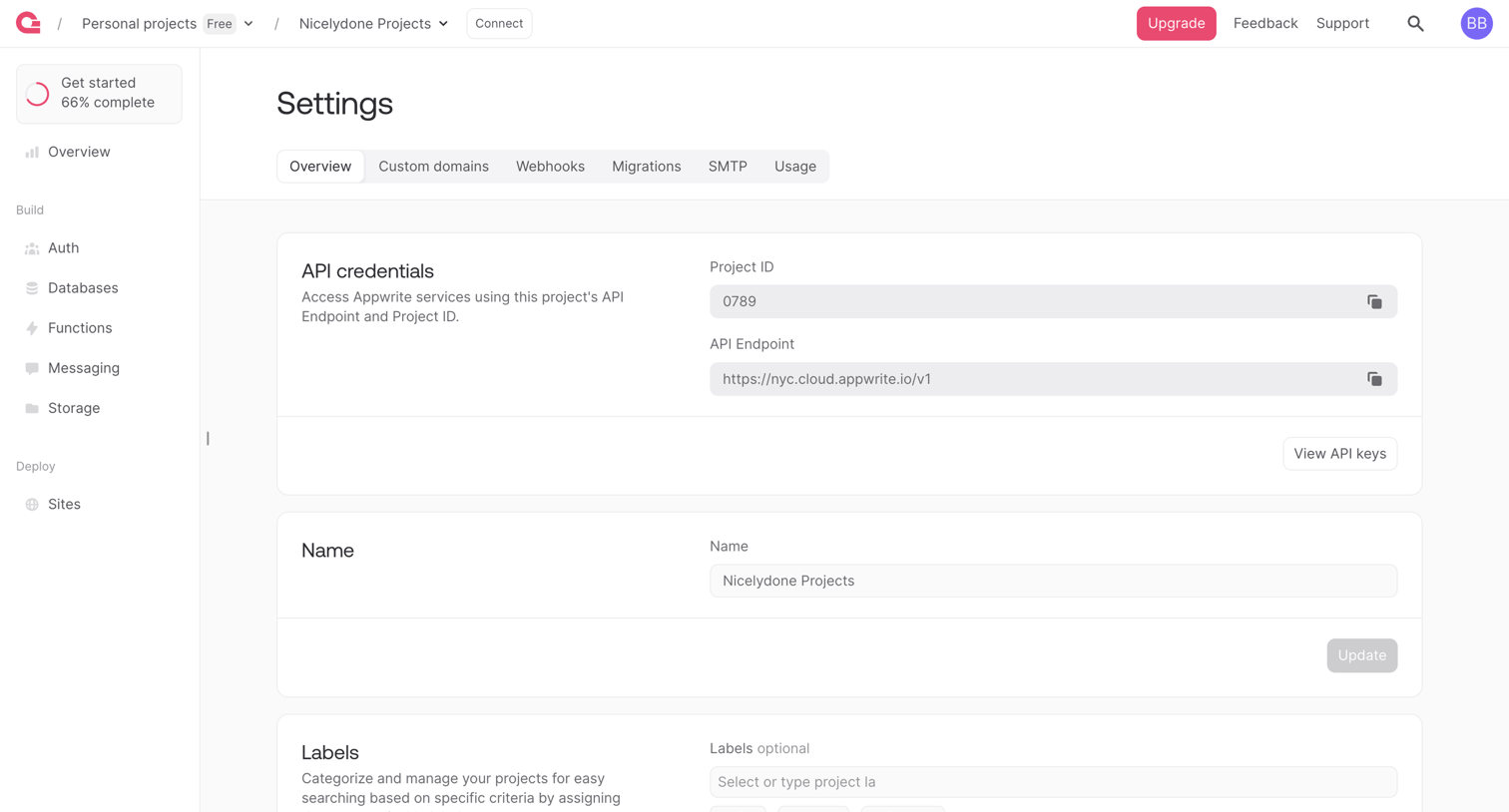1509x812 pixels.
Task: Click the Free plan badge
Action: point(220,23)
